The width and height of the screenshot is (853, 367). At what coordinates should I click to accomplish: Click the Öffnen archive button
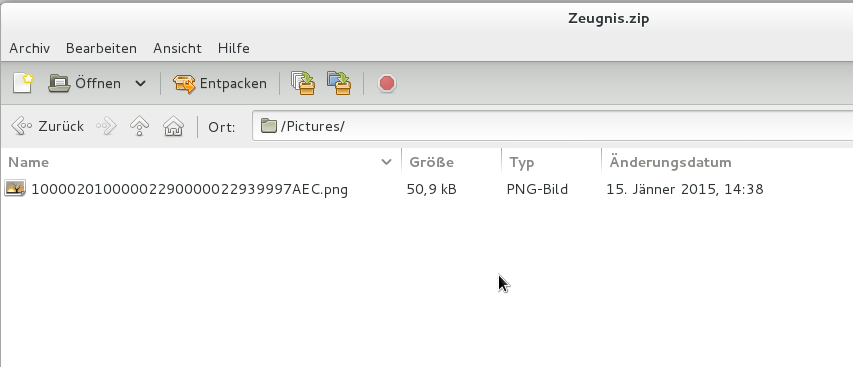84,83
